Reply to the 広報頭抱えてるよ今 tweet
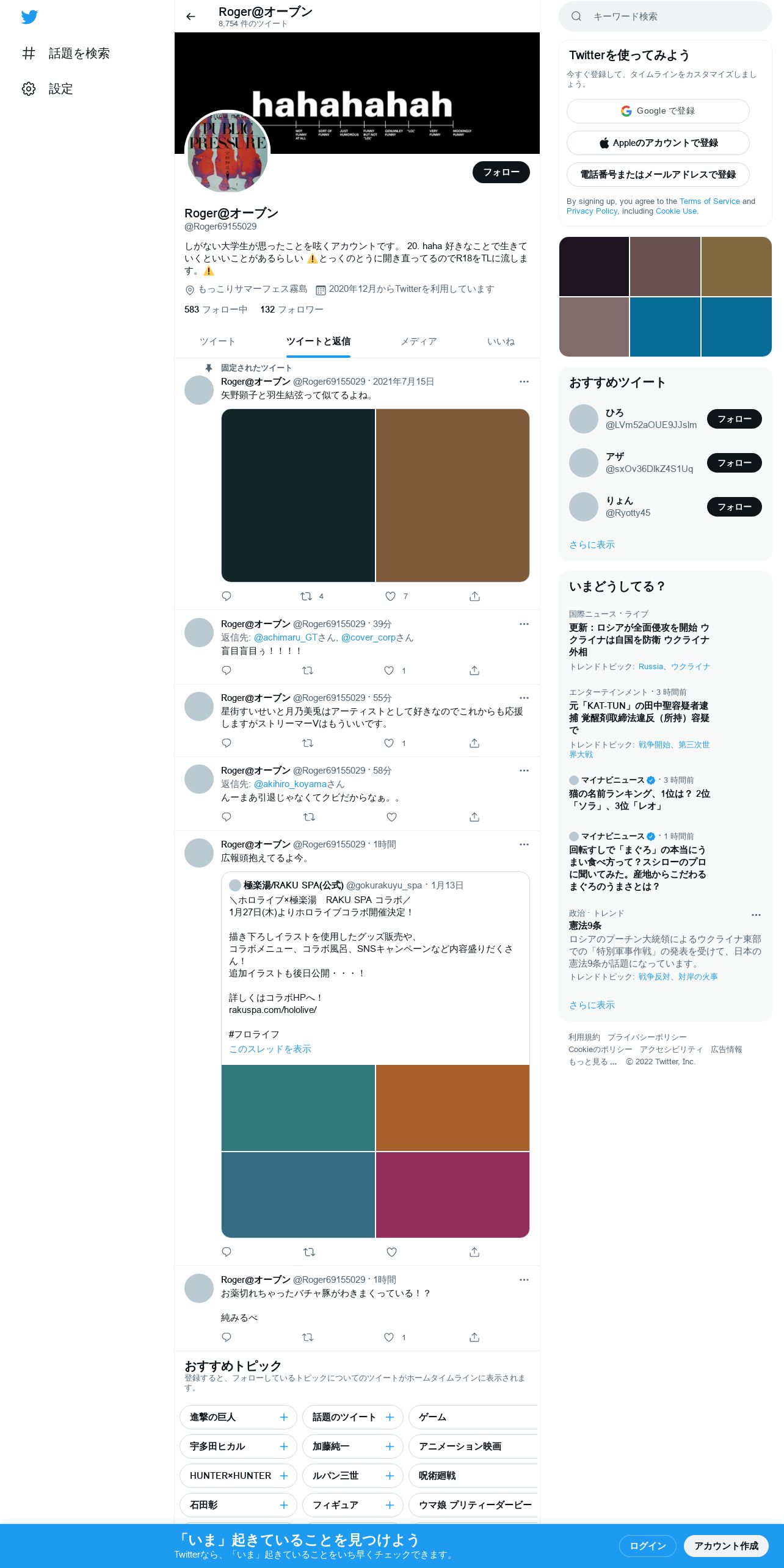784x1568 pixels. click(227, 1252)
